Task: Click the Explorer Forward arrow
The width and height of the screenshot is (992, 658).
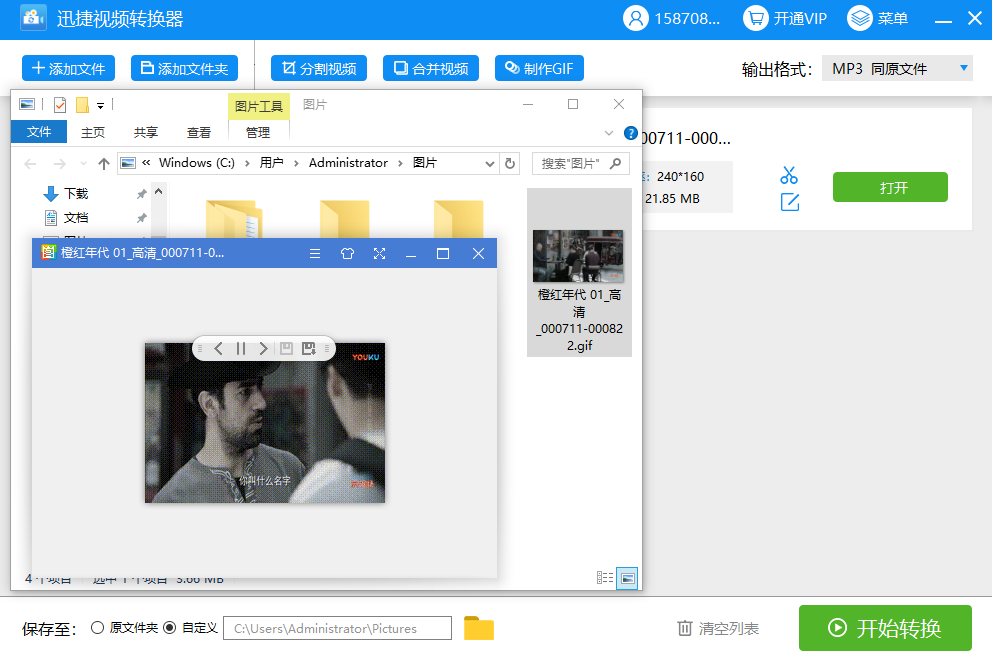Action: click(x=60, y=164)
